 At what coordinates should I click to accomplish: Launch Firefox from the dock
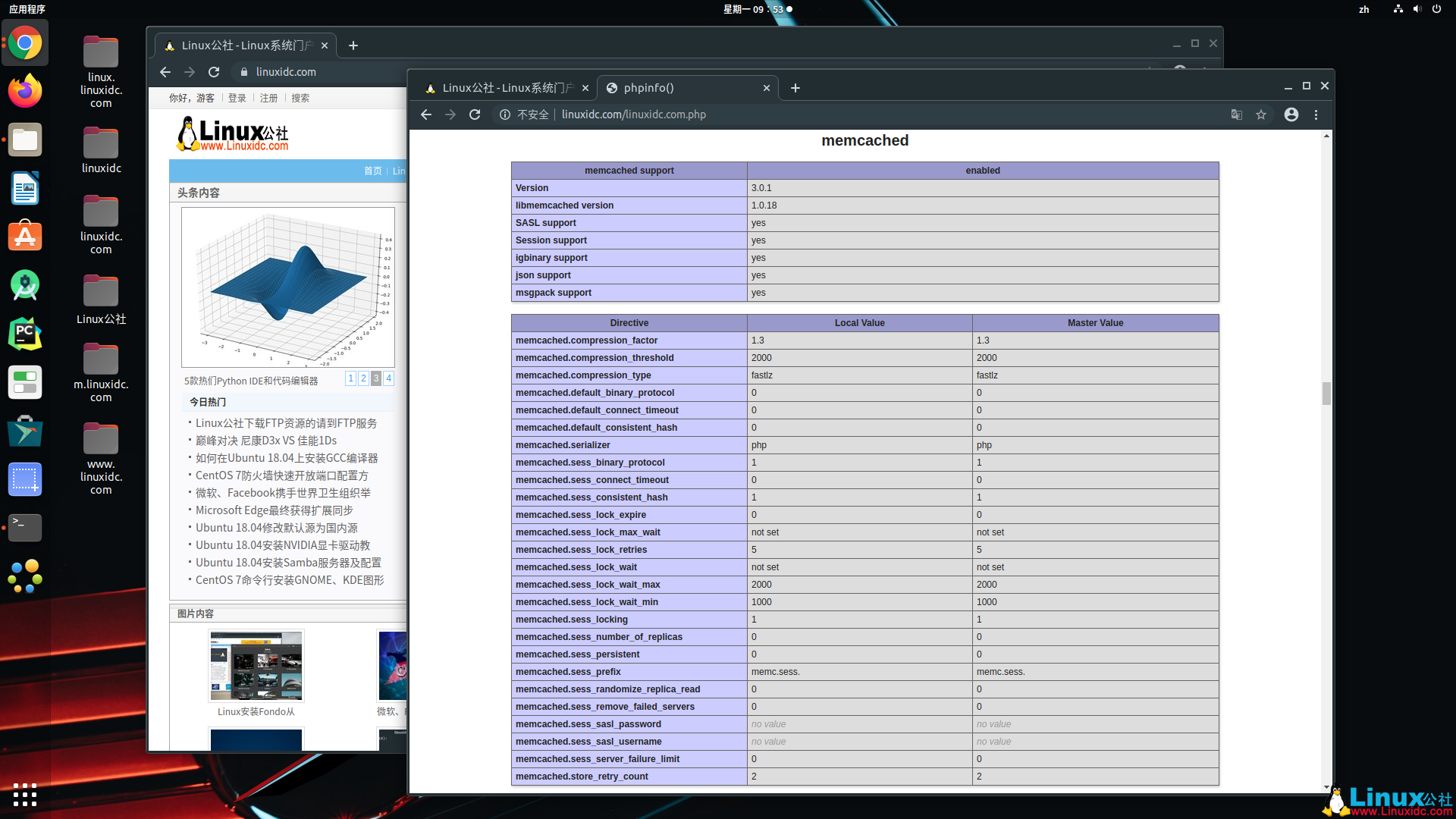pos(25,91)
